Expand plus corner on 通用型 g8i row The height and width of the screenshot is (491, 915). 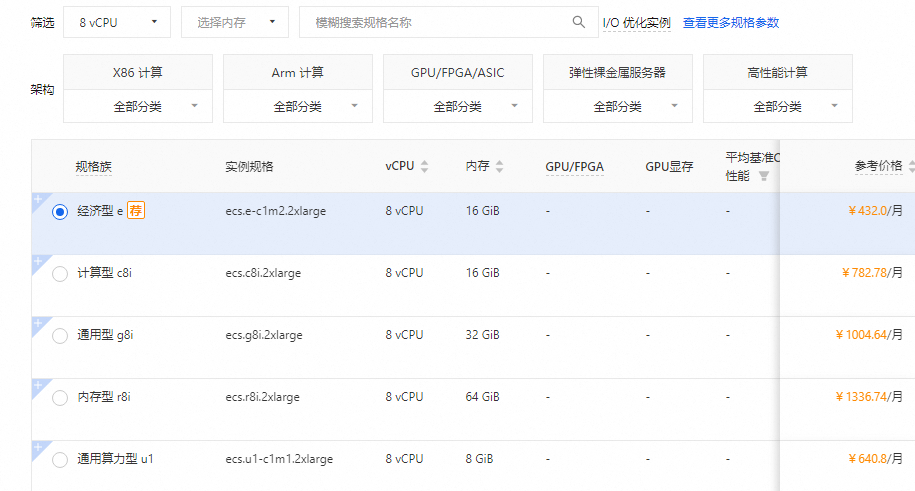click(x=38, y=323)
